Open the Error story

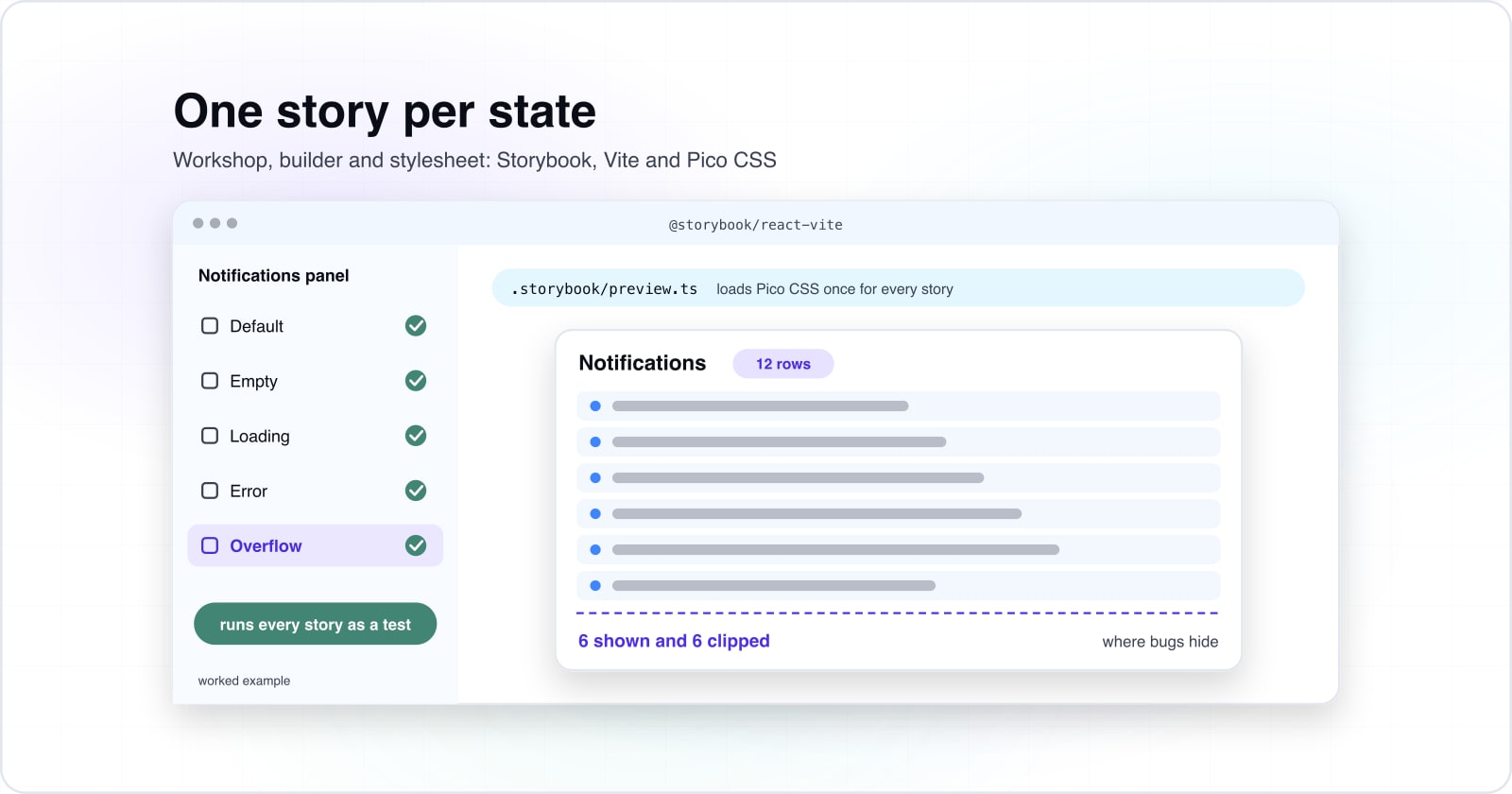click(249, 491)
